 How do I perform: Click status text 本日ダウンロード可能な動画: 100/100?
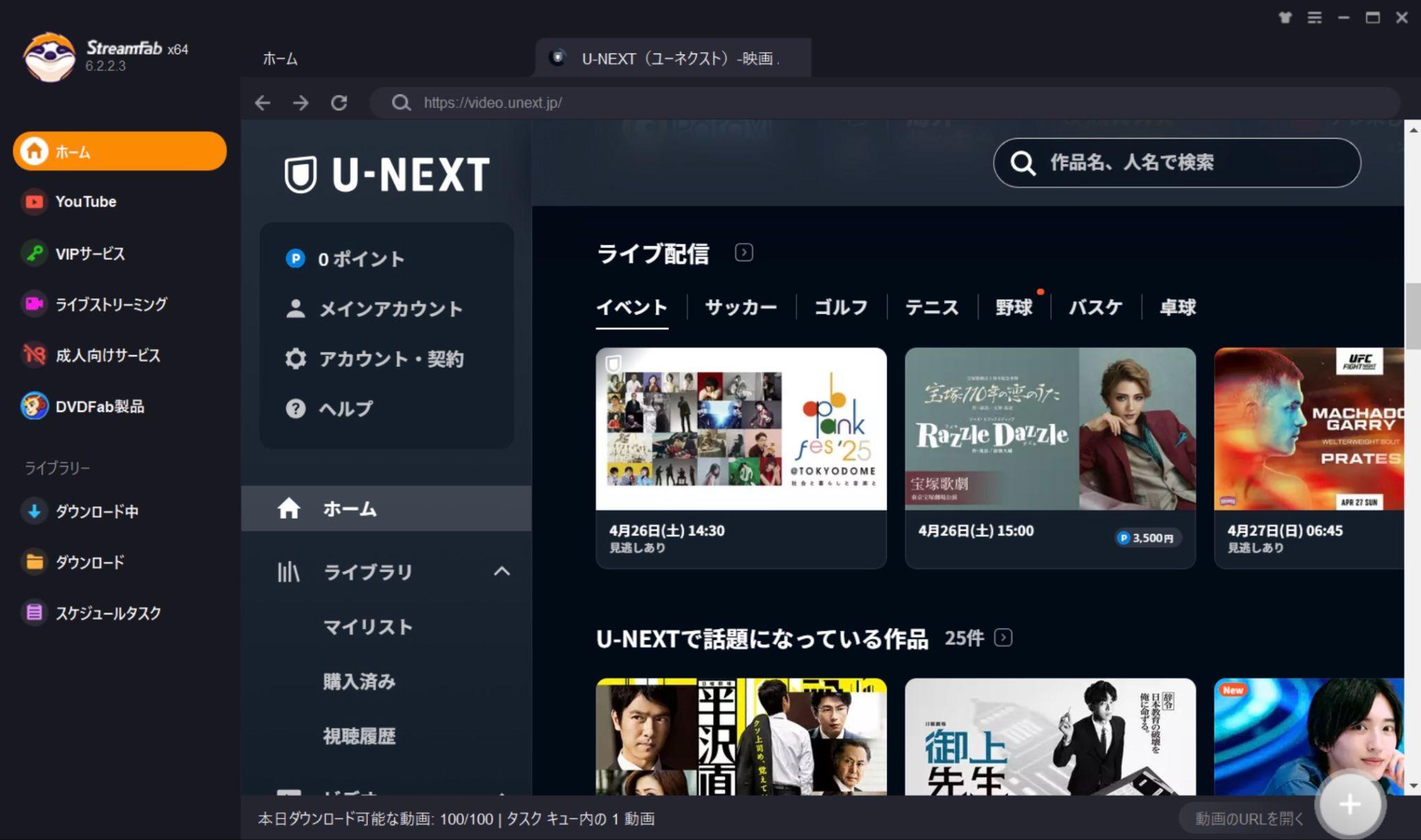[x=375, y=819]
